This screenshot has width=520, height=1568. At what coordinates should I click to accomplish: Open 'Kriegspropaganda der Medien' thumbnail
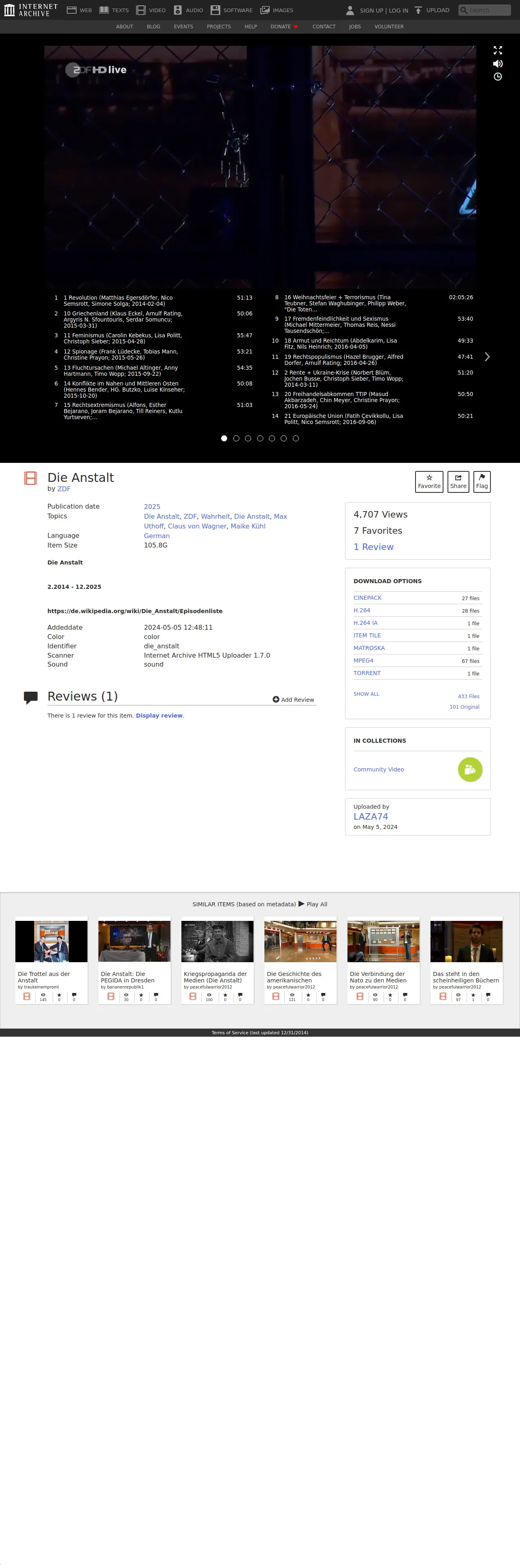click(x=217, y=942)
